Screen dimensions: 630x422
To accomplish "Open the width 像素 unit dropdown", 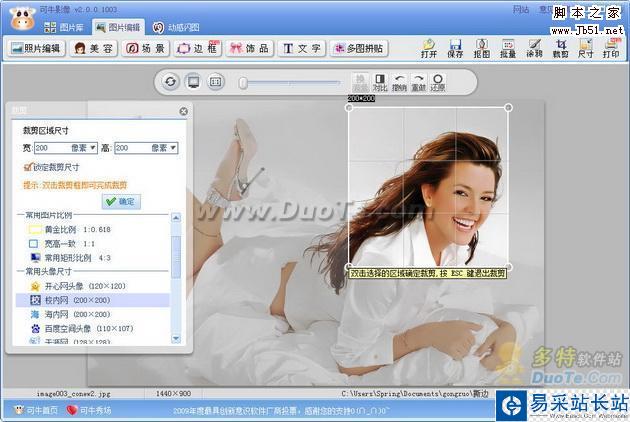I will click(x=93, y=148).
